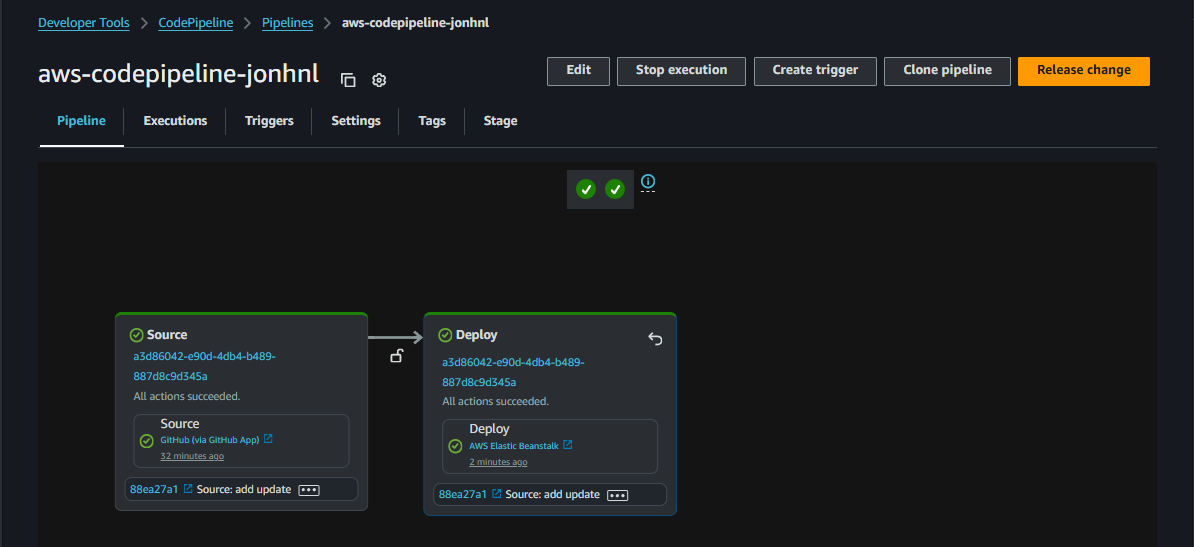Click the second green check in status summary
Image resolution: width=1194 pixels, height=547 pixels.
[x=615, y=189]
